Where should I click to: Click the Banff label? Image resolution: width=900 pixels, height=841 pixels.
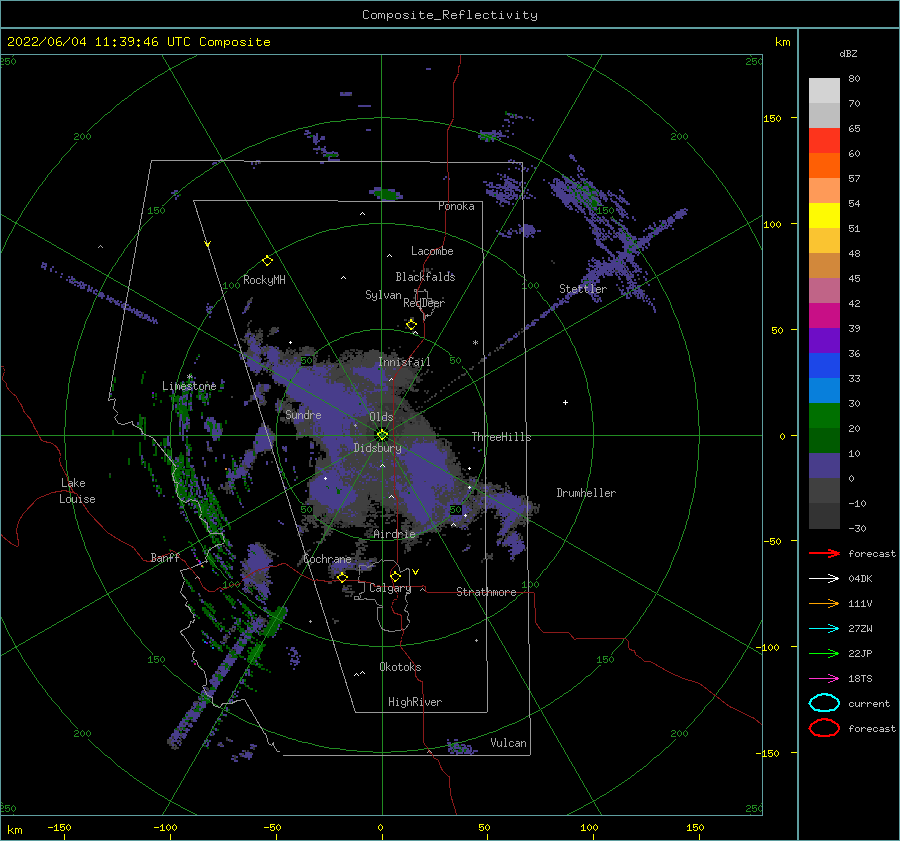point(165,557)
